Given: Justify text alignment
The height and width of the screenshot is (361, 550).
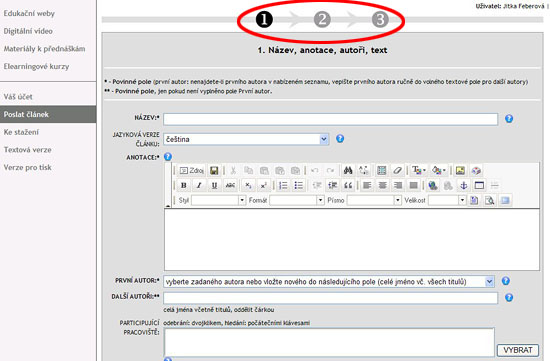Looking at the screenshot, I should coord(414,185).
